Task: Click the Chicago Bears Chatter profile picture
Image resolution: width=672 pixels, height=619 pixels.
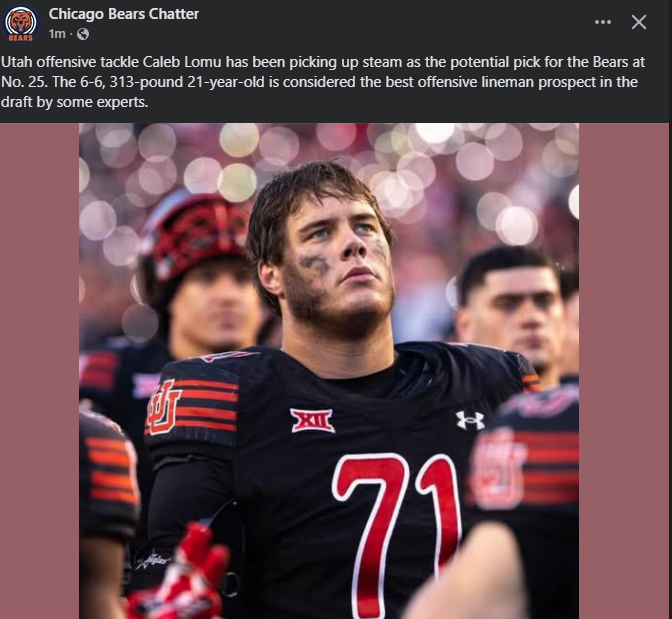Action: [21, 23]
